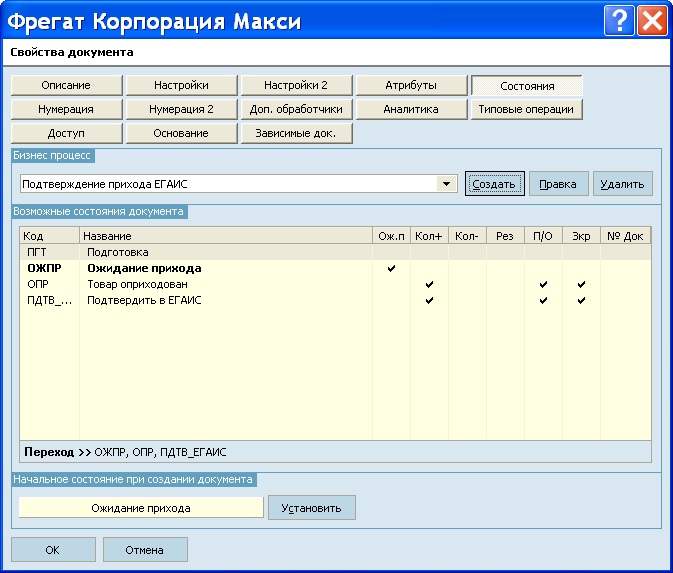Click the Установить button

(x=312, y=508)
